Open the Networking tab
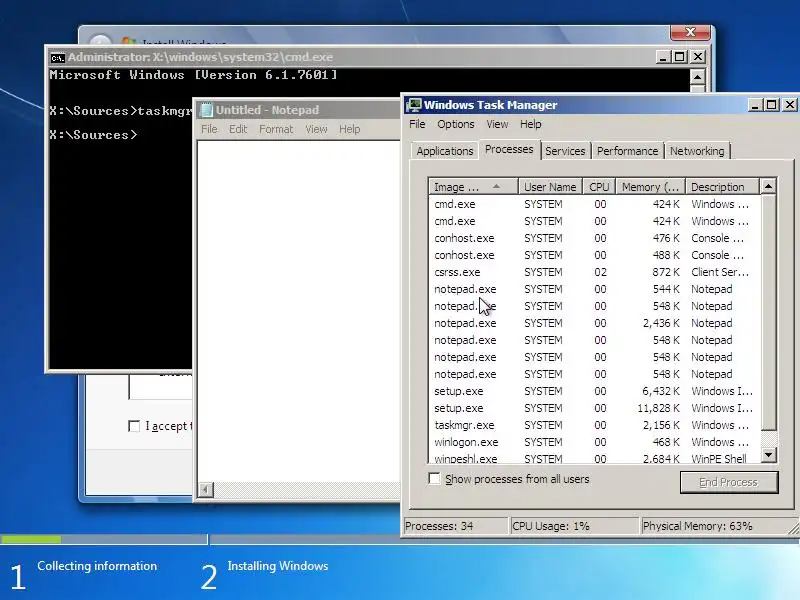 click(x=697, y=151)
